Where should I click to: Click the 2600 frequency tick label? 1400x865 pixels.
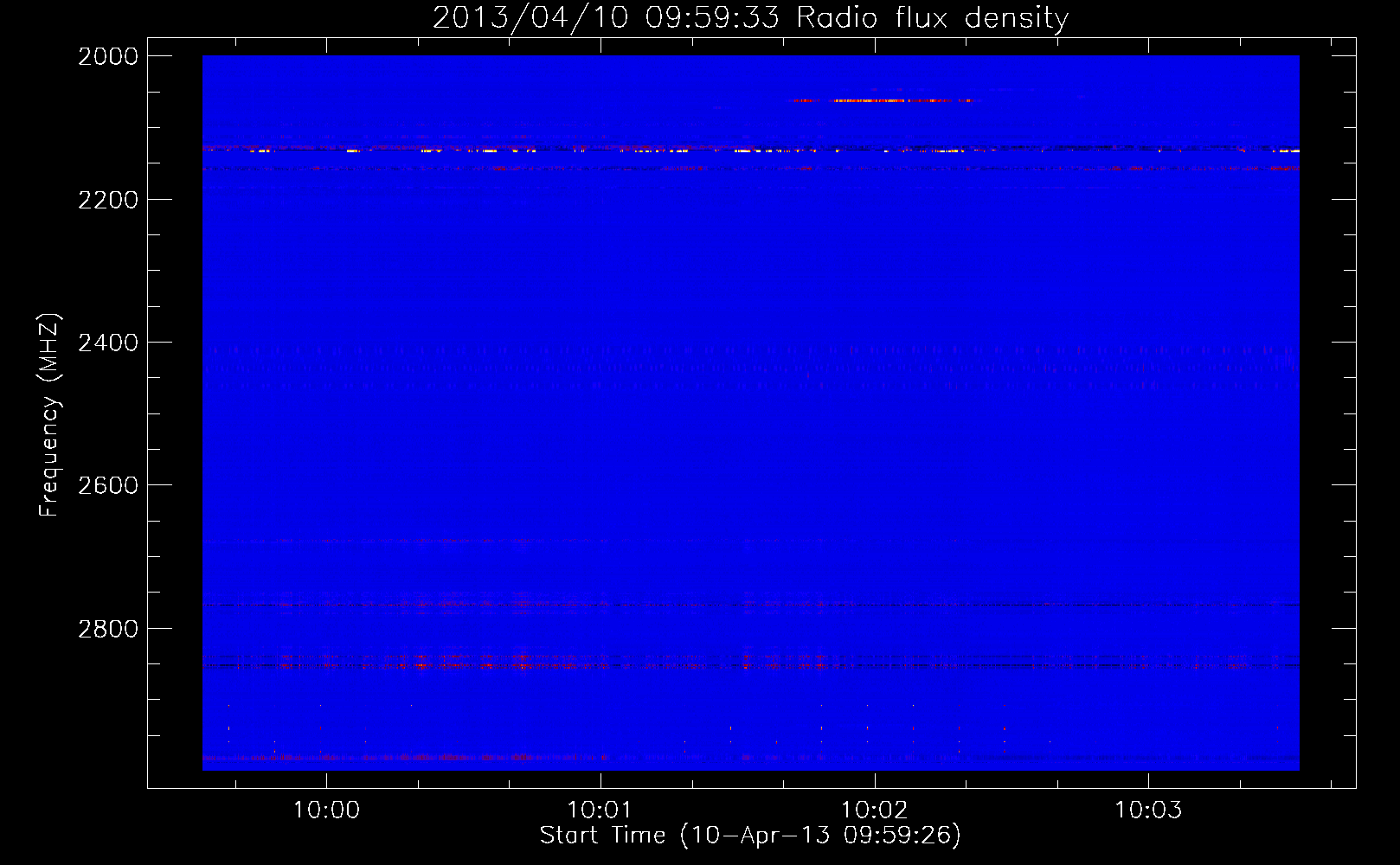[108, 485]
